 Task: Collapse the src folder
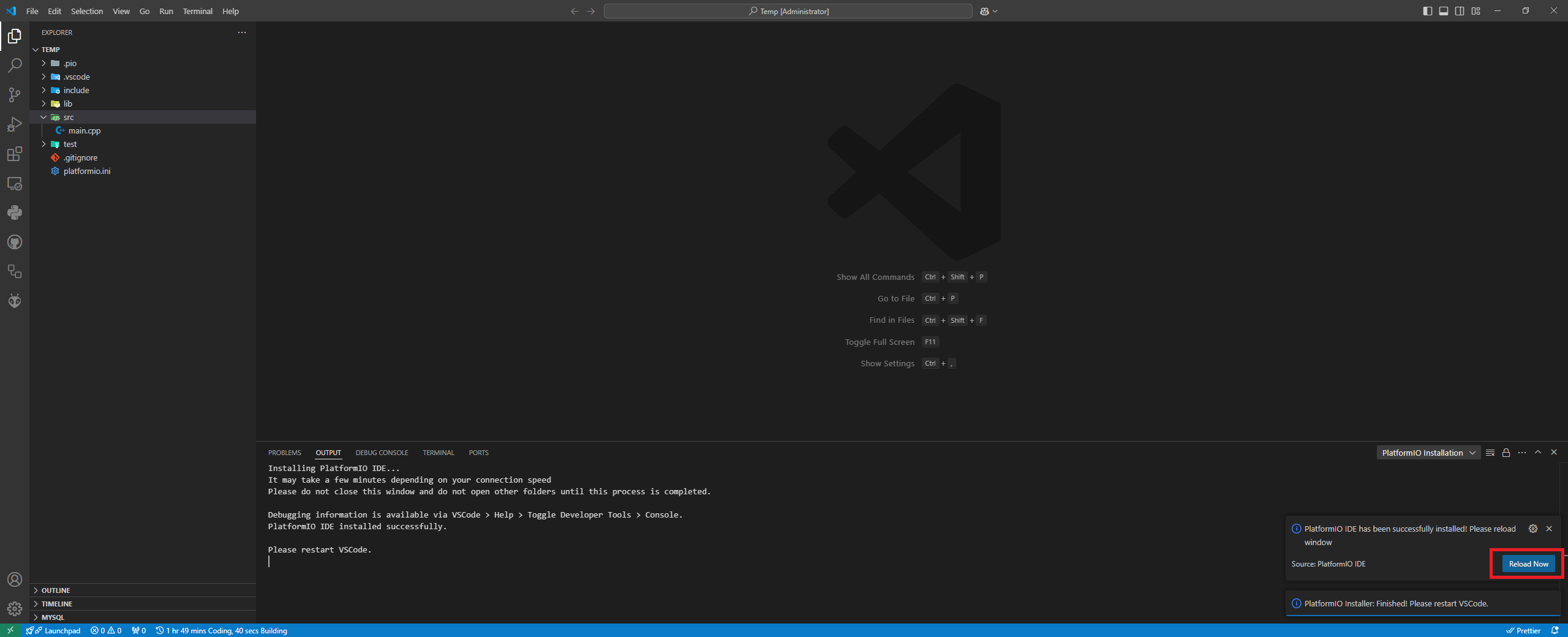click(x=143, y=117)
